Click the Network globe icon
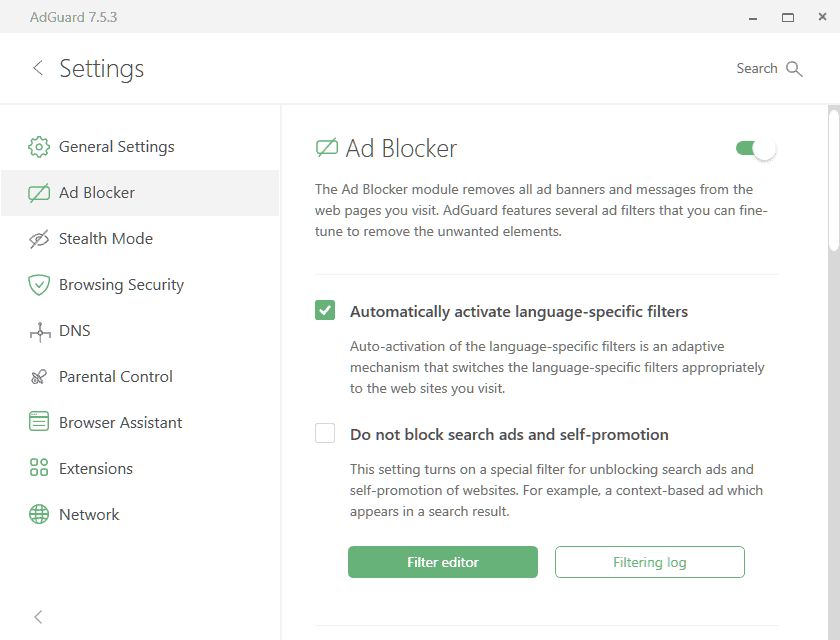The width and height of the screenshot is (840, 640). pos(38,514)
